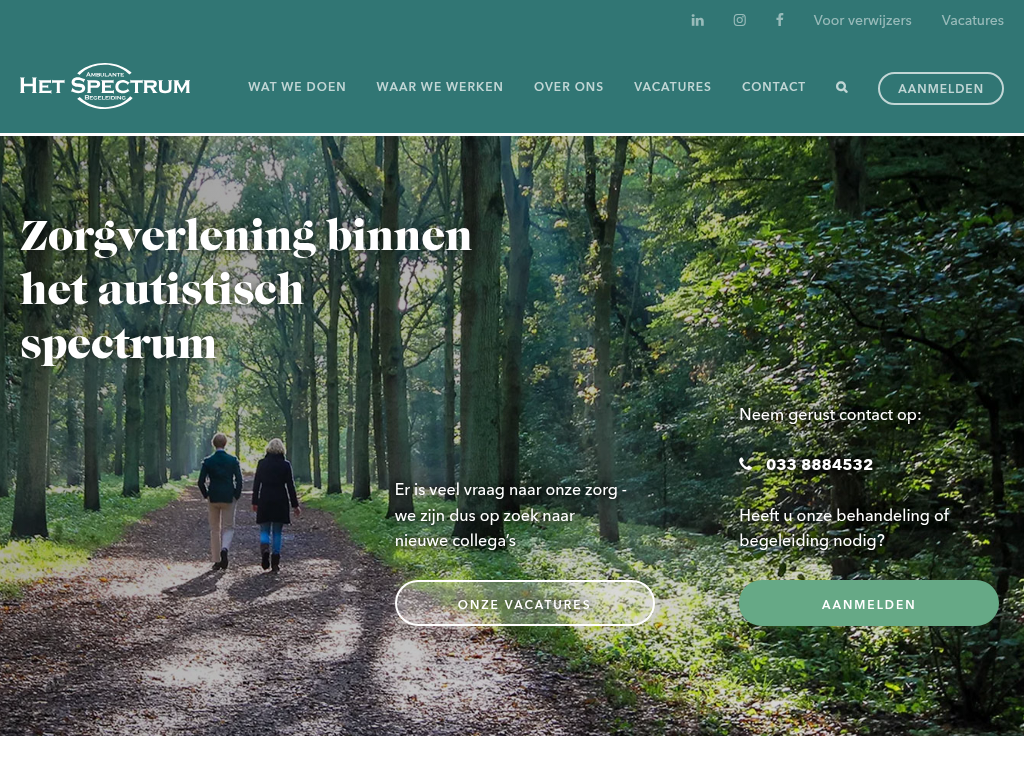Click the phone handset icon

745,464
